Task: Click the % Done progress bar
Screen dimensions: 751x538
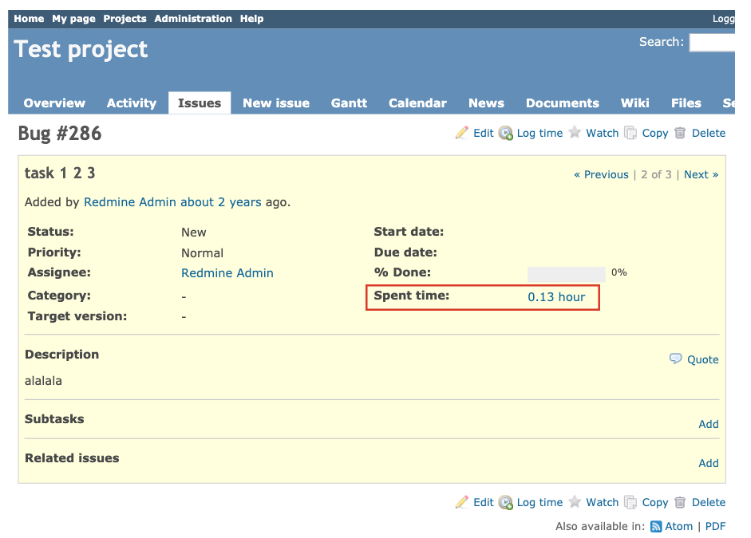Action: (x=566, y=273)
